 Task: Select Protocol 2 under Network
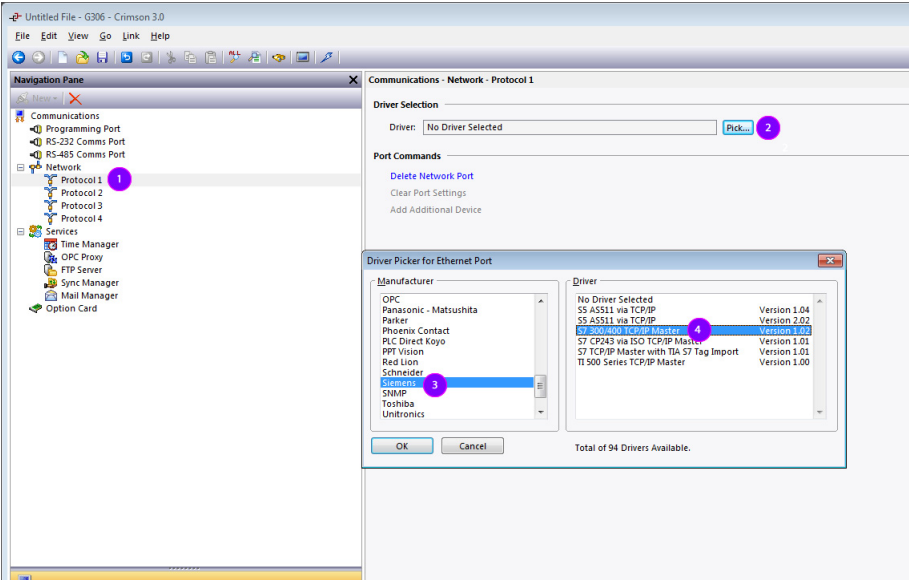[81, 193]
